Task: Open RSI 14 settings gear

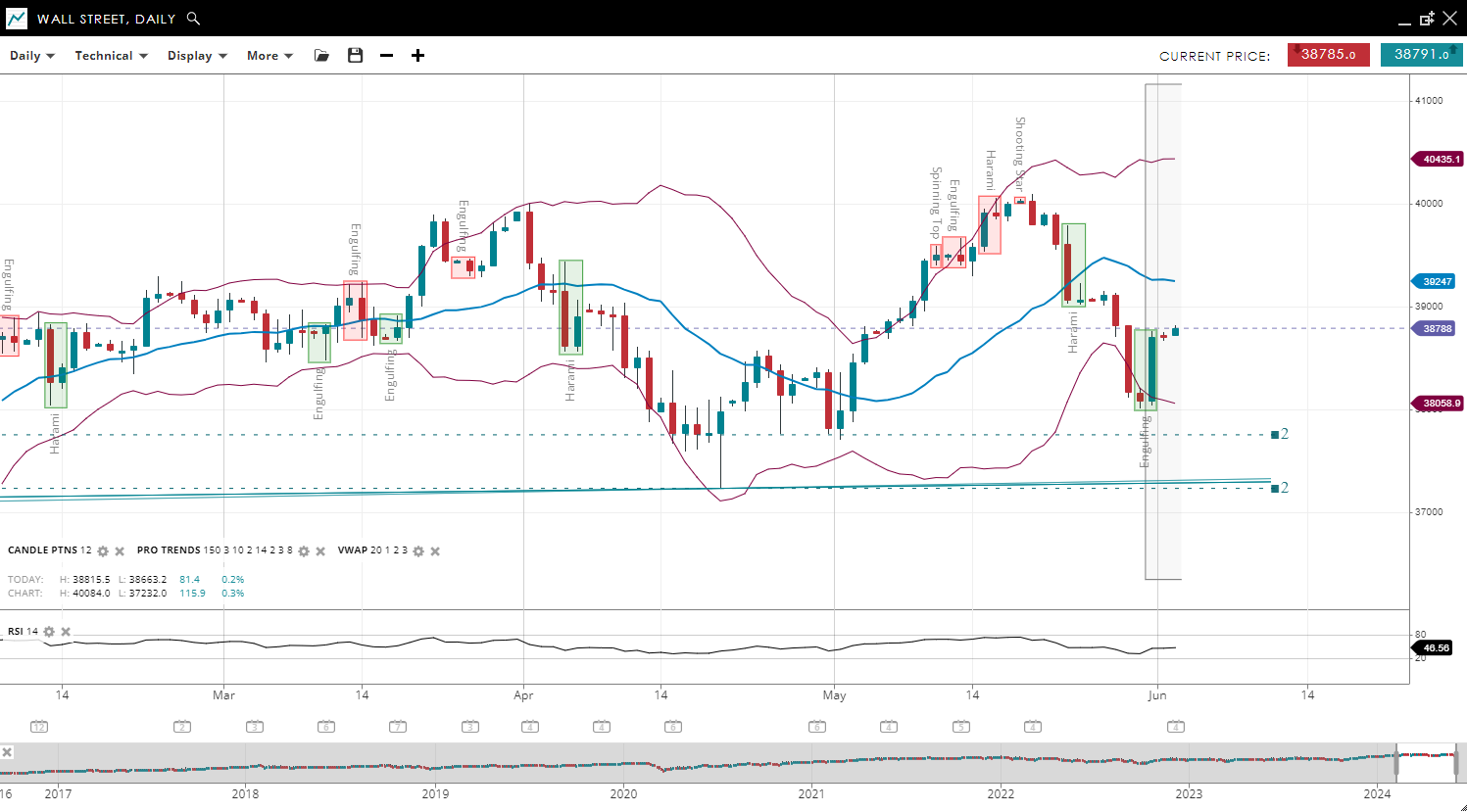Action: click(x=49, y=632)
